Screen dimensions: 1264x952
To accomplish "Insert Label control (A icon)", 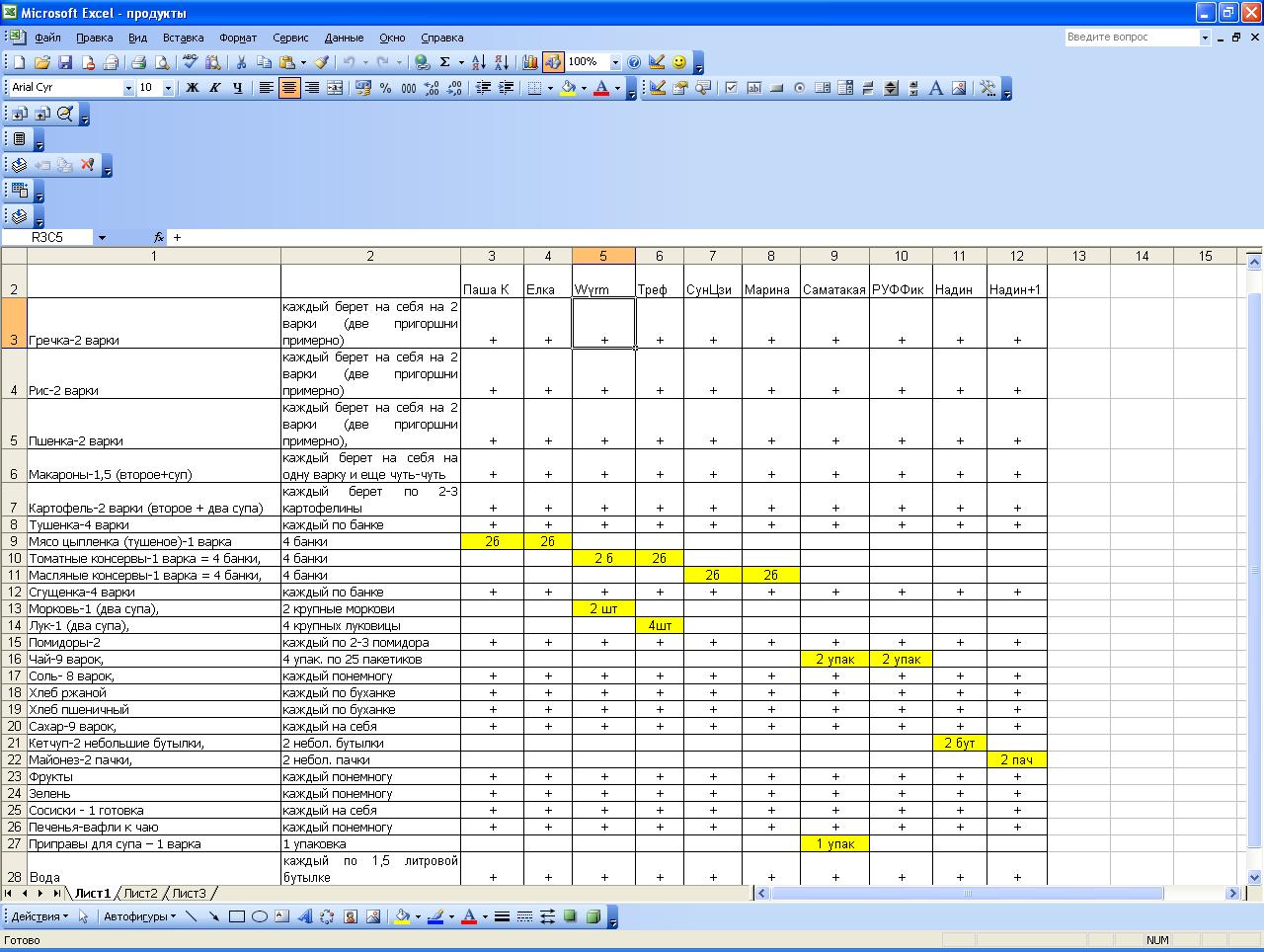I will pos(936,88).
